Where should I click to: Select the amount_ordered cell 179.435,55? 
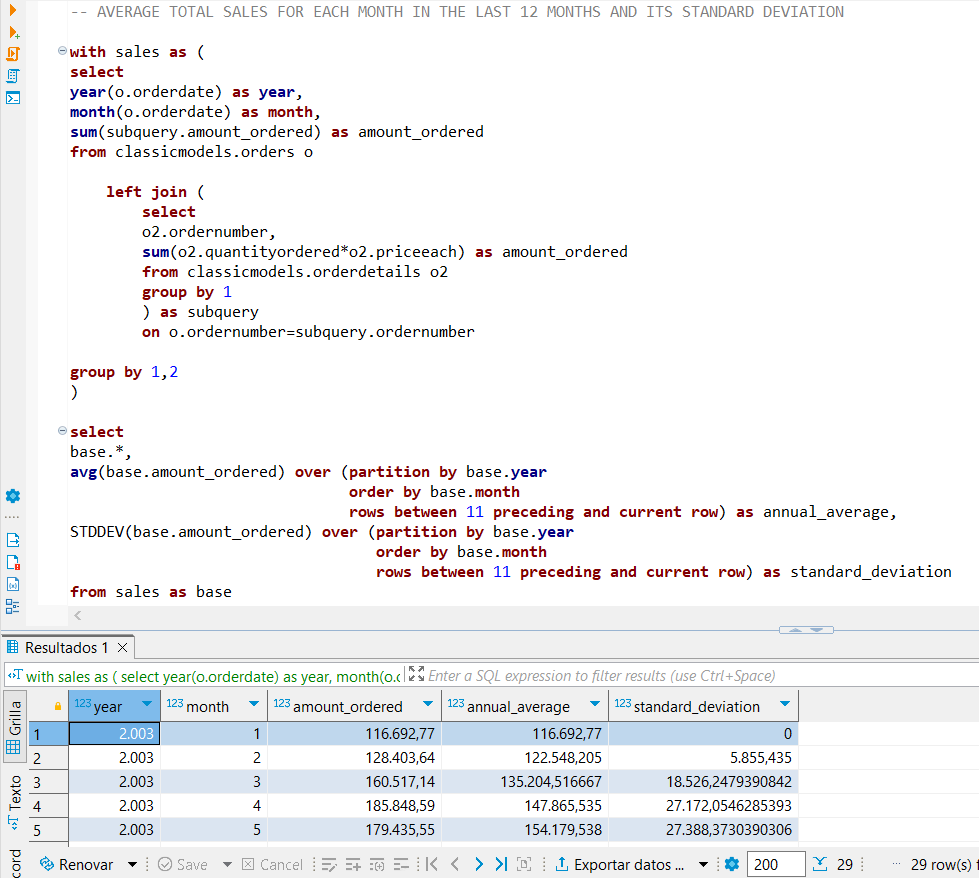point(355,830)
